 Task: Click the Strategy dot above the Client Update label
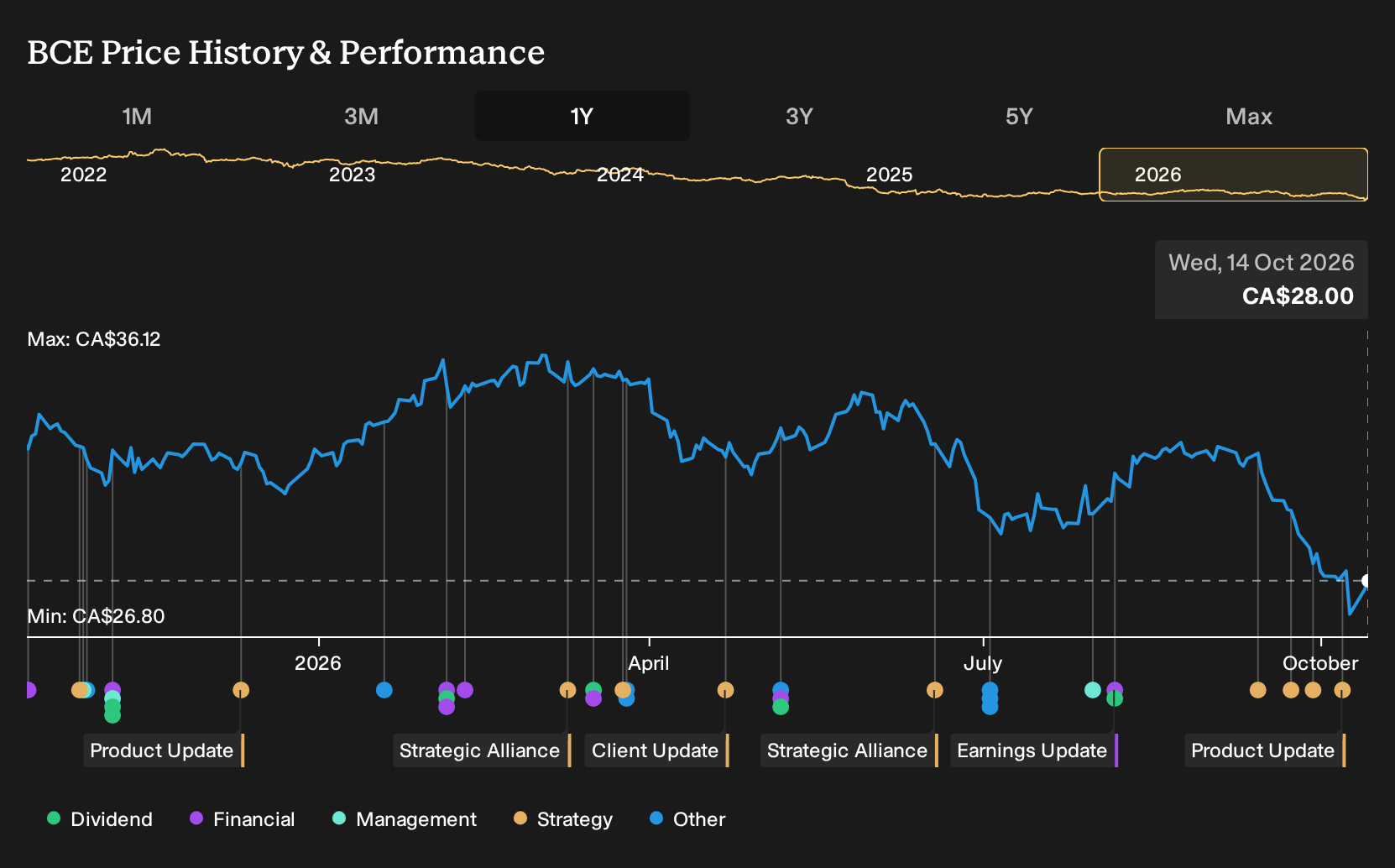725,690
